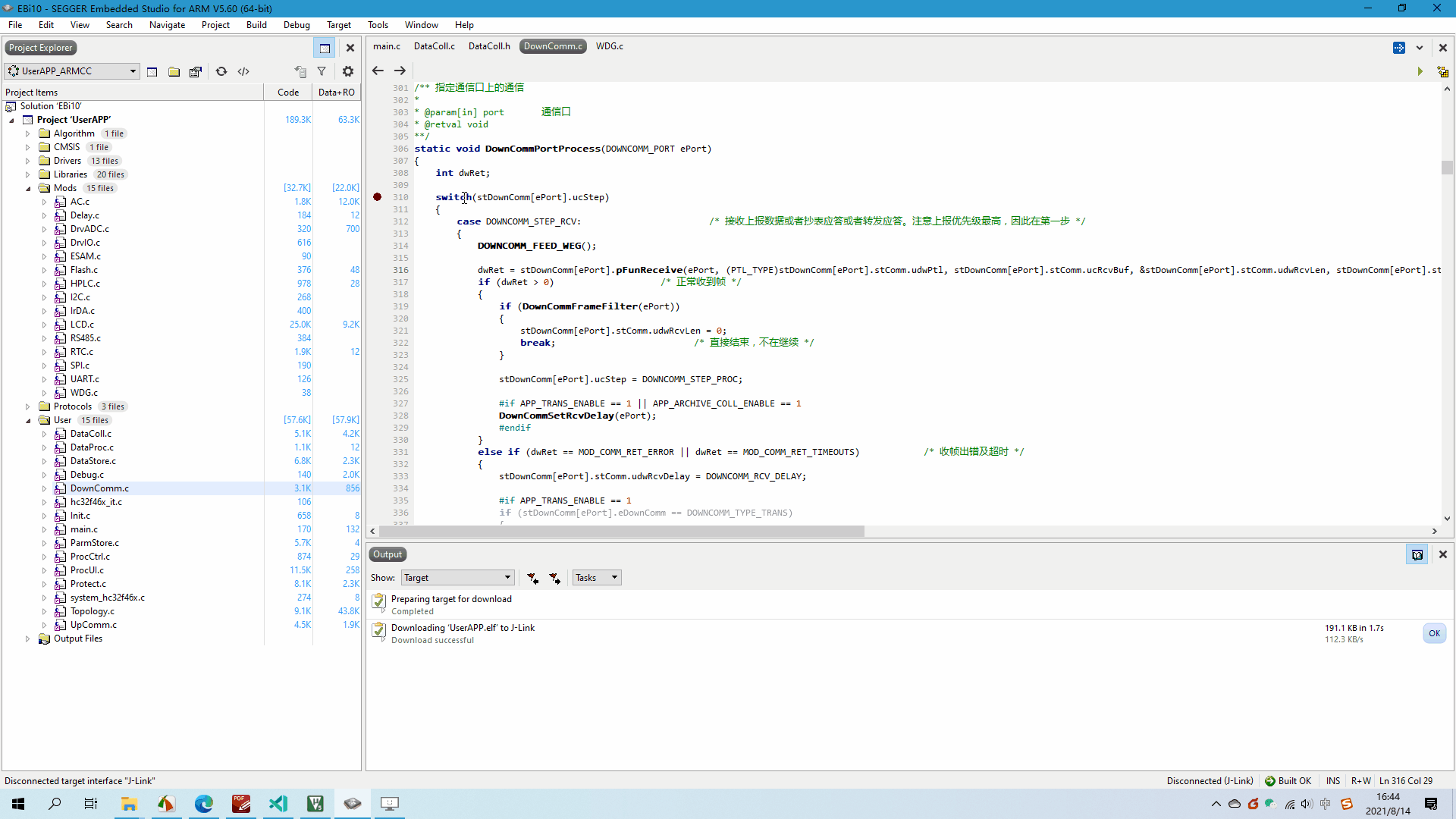Switch to the WDG.c editor tab

pos(610,46)
